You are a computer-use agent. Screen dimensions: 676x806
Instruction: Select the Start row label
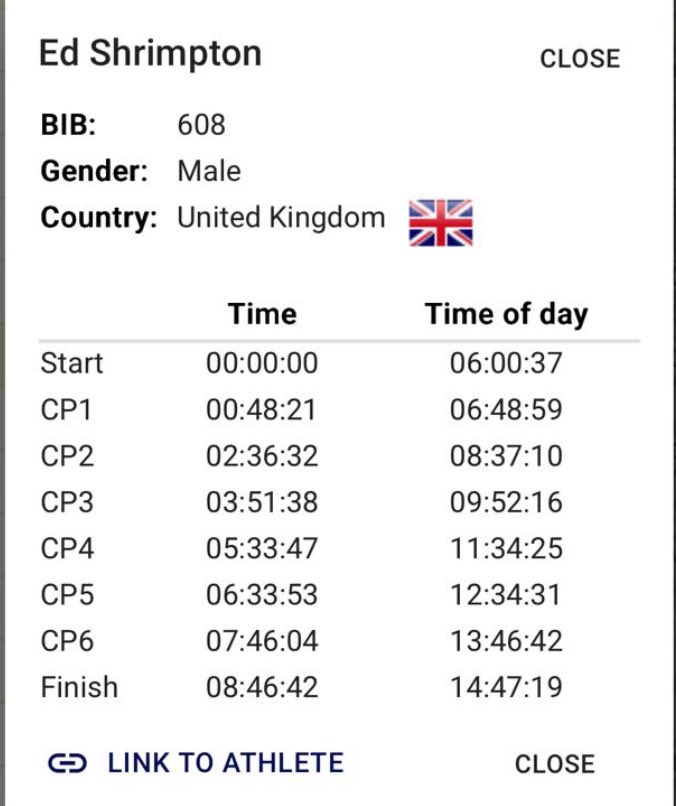(x=72, y=363)
